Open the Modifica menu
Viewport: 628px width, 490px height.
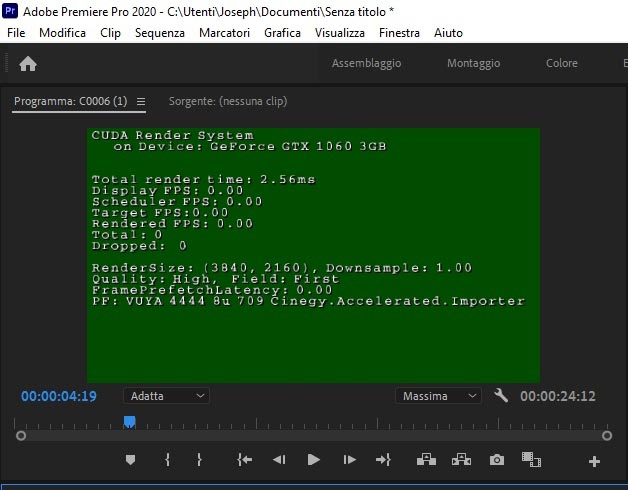62,33
